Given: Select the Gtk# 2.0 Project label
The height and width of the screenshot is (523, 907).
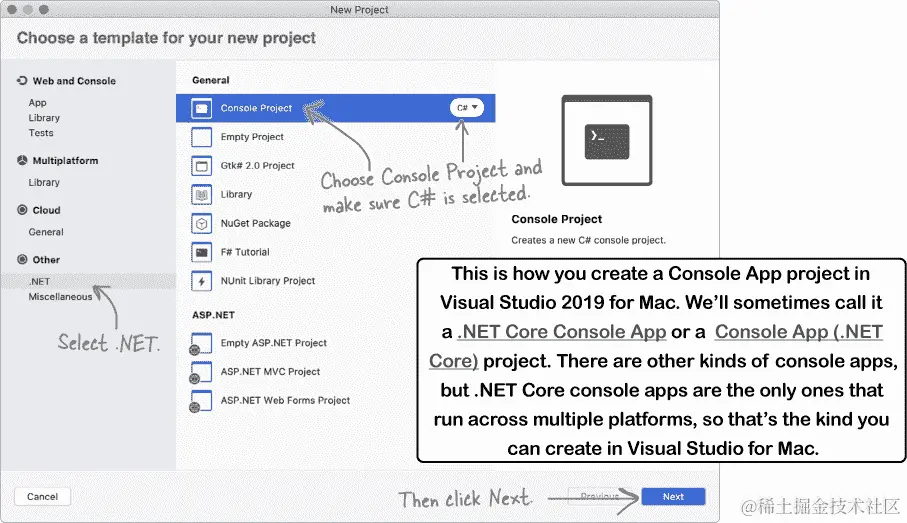Looking at the screenshot, I should coord(257,165).
